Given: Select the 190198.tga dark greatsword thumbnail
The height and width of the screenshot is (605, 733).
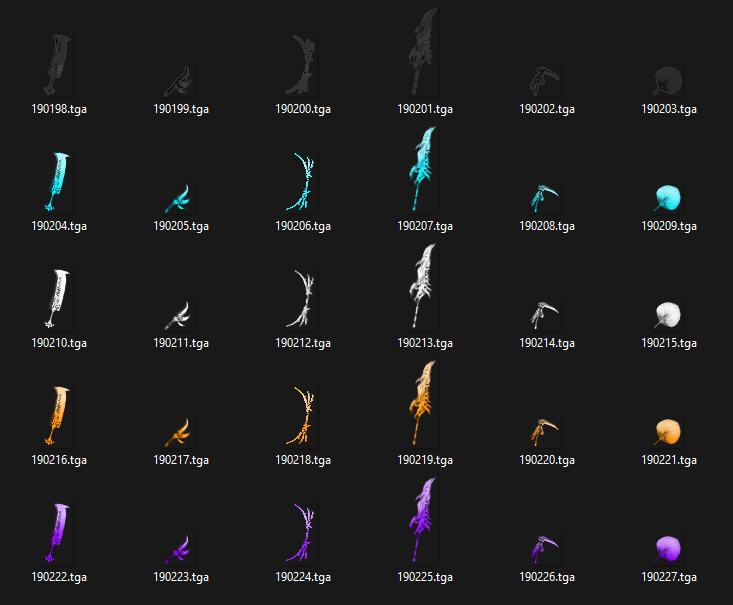Looking at the screenshot, I should [x=59, y=65].
